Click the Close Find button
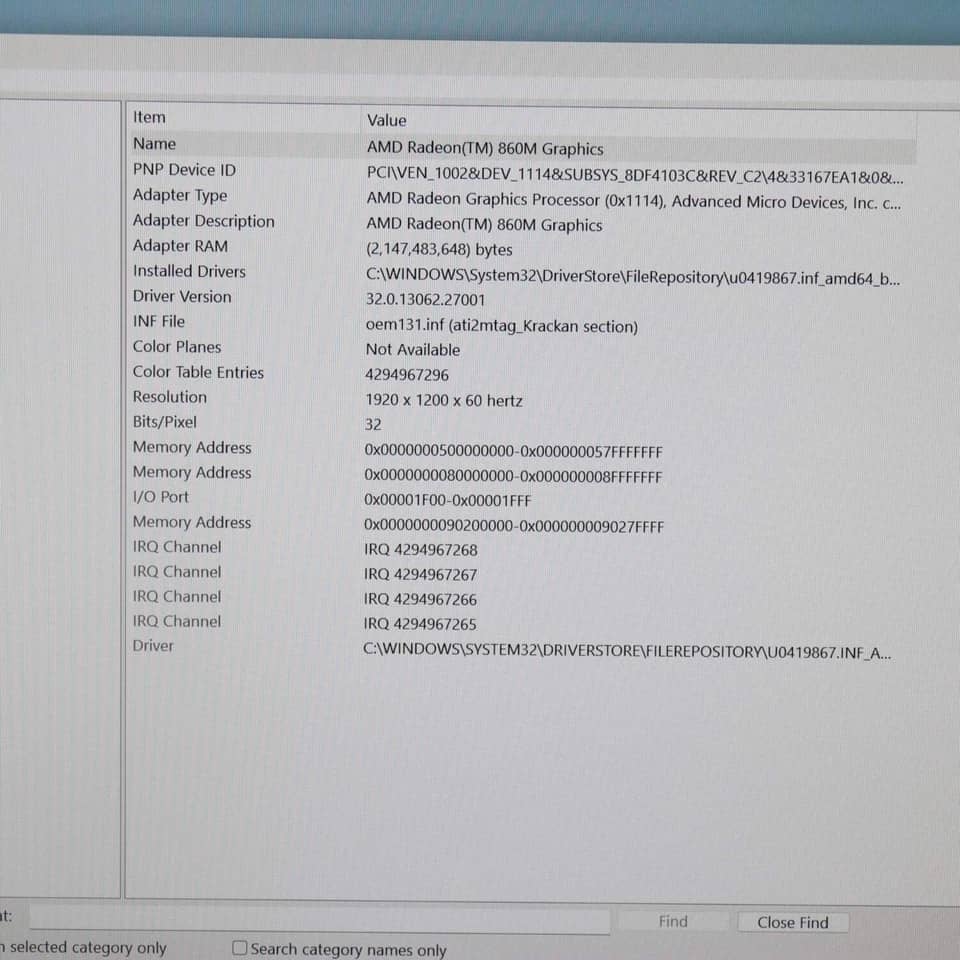Viewport: 960px width, 960px height. point(792,922)
